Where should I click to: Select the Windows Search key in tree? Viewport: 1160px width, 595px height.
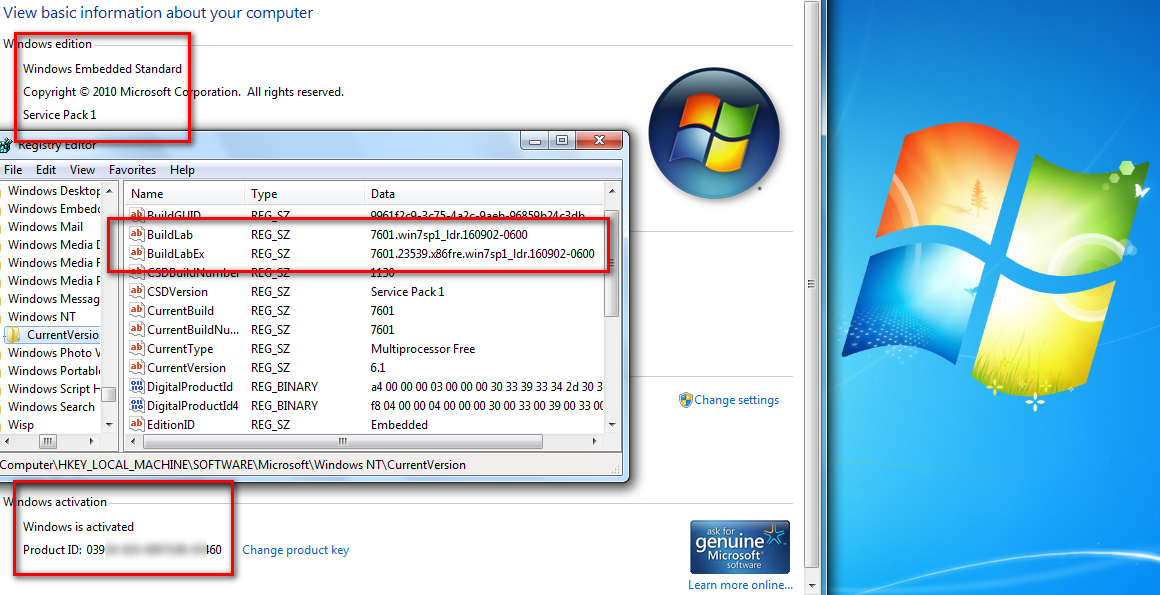click(x=51, y=407)
